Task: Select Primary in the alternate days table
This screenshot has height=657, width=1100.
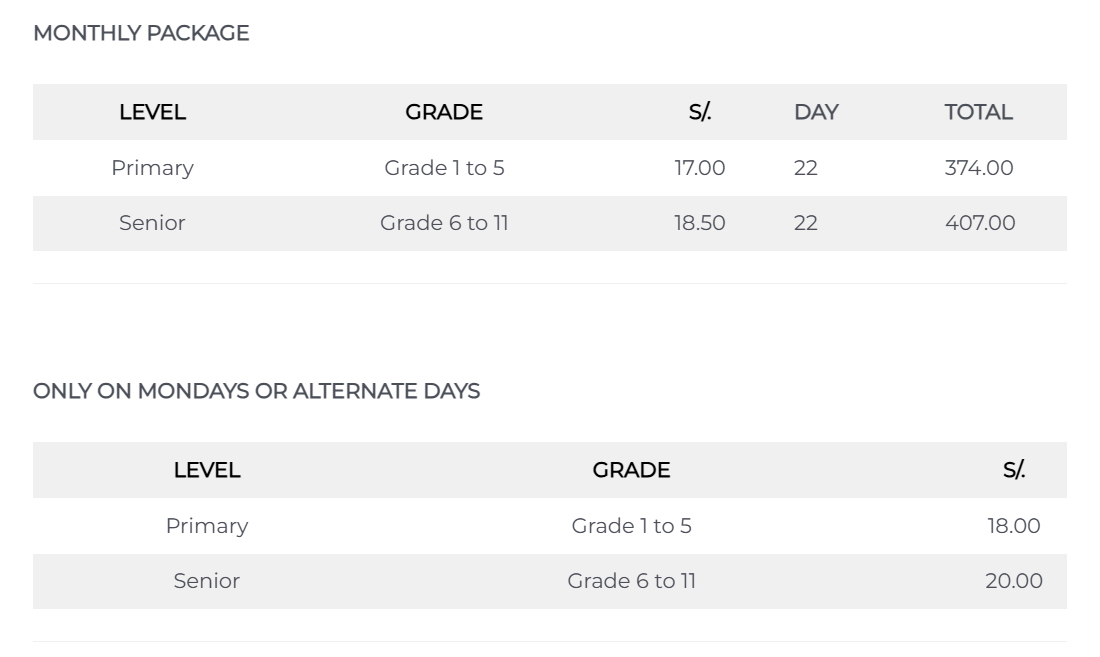Action: (x=207, y=526)
